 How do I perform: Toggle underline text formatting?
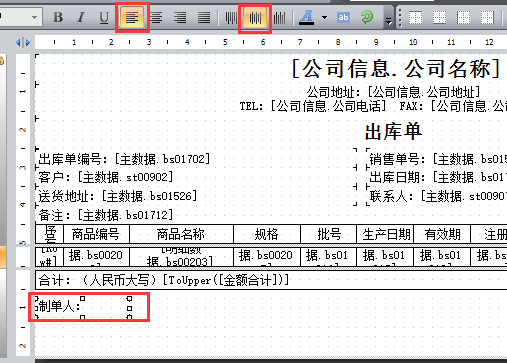click(104, 17)
